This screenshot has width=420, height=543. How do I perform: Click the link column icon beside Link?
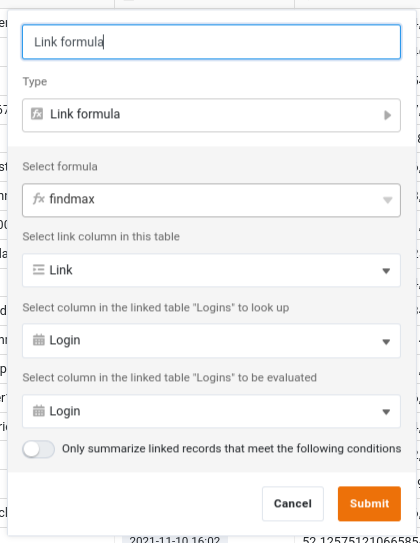point(38,270)
